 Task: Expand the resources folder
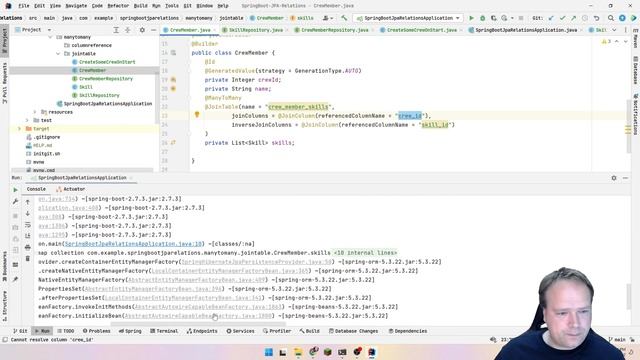point(35,112)
